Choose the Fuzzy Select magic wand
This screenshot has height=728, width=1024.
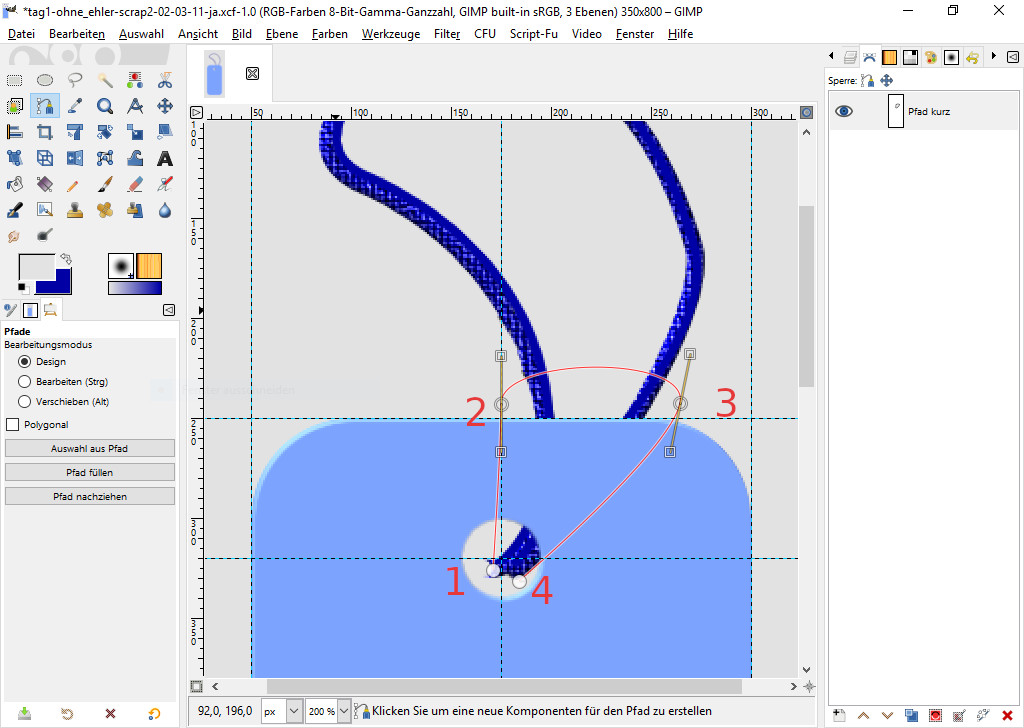(x=105, y=80)
